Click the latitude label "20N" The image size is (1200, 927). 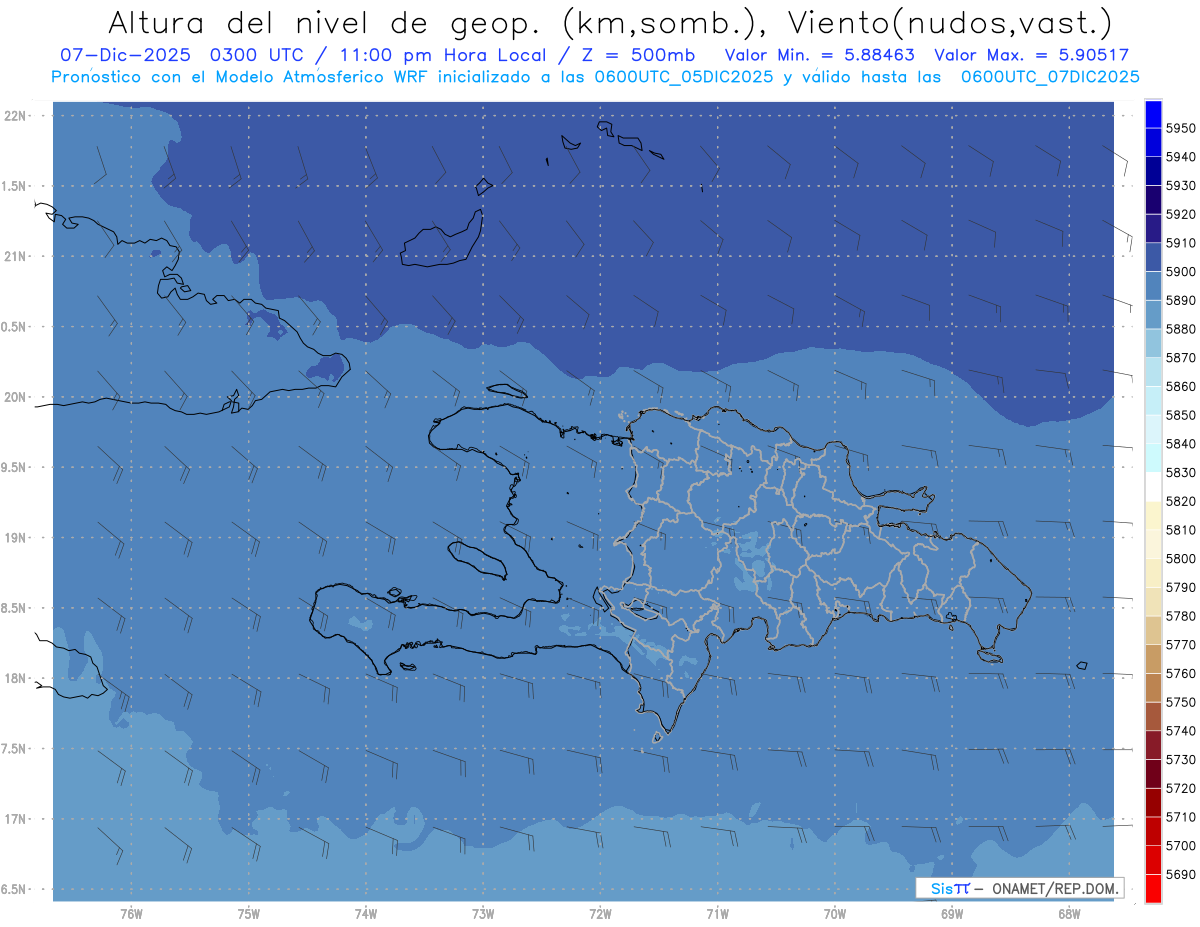click(15, 397)
